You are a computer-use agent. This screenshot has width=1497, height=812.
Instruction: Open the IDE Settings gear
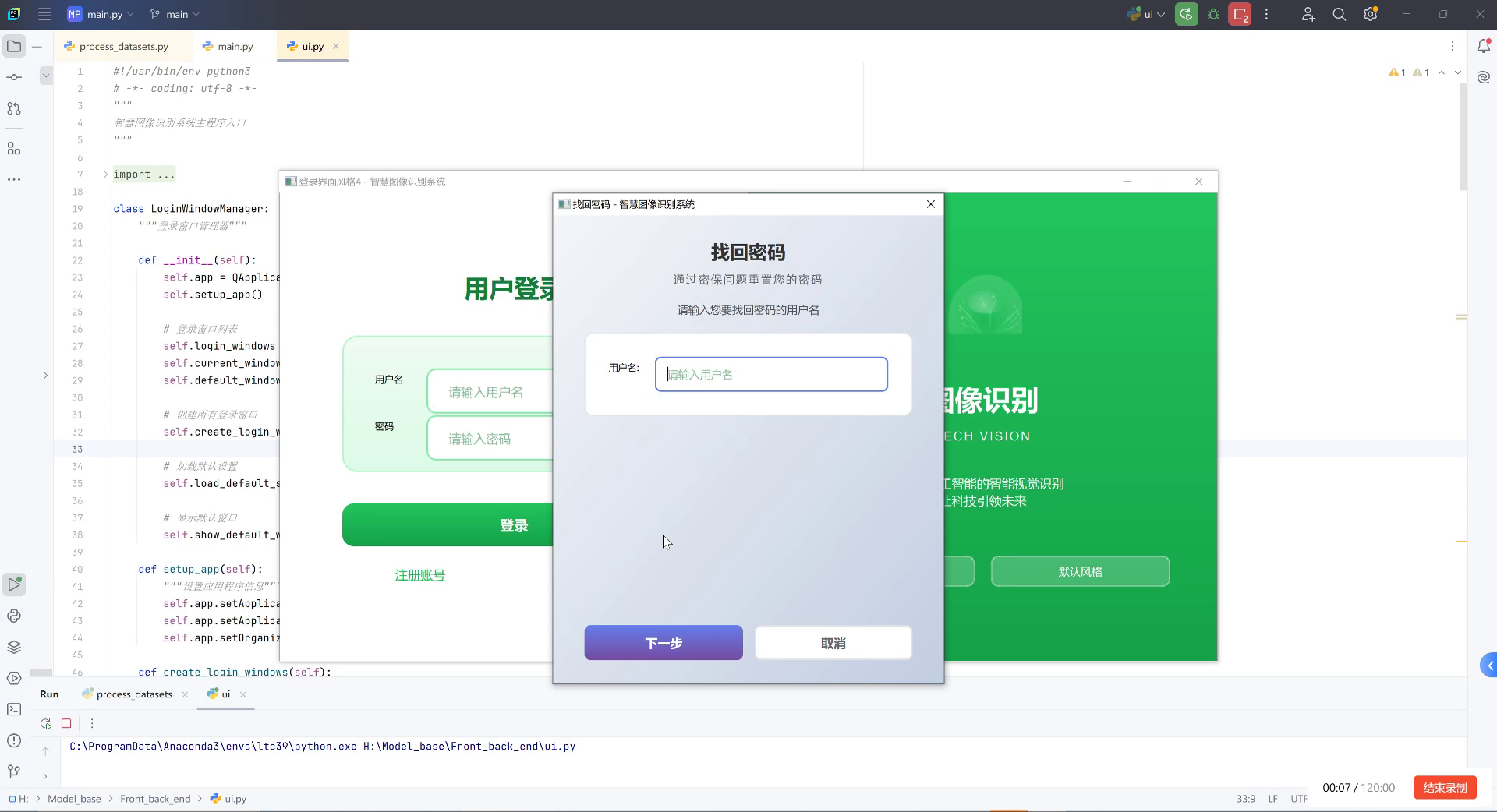(x=1370, y=14)
